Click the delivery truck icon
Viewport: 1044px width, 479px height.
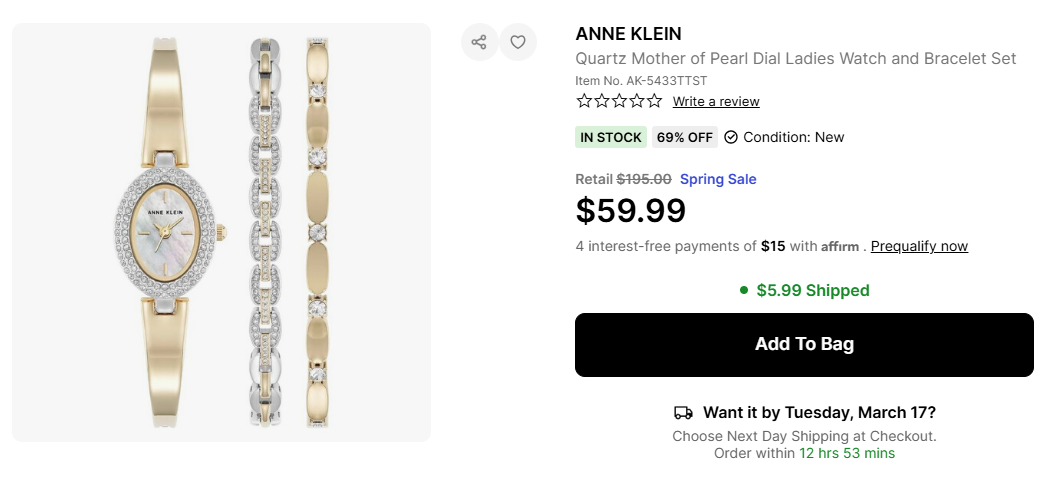click(x=684, y=413)
